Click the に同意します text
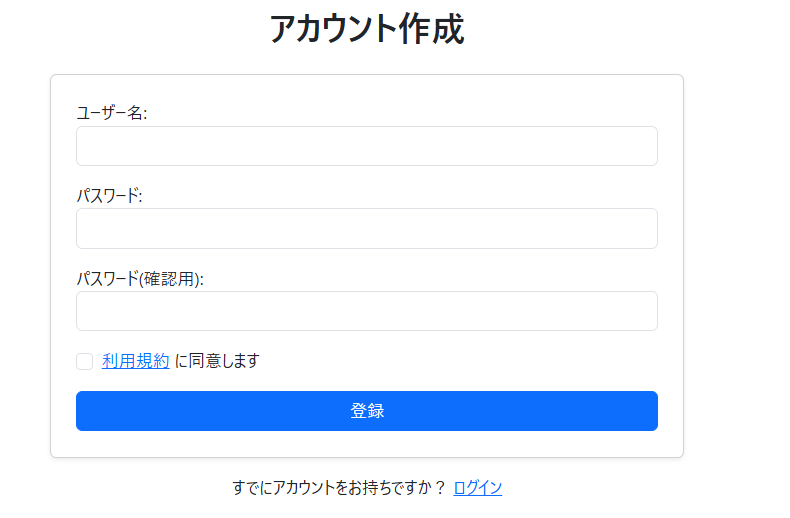 point(217,361)
